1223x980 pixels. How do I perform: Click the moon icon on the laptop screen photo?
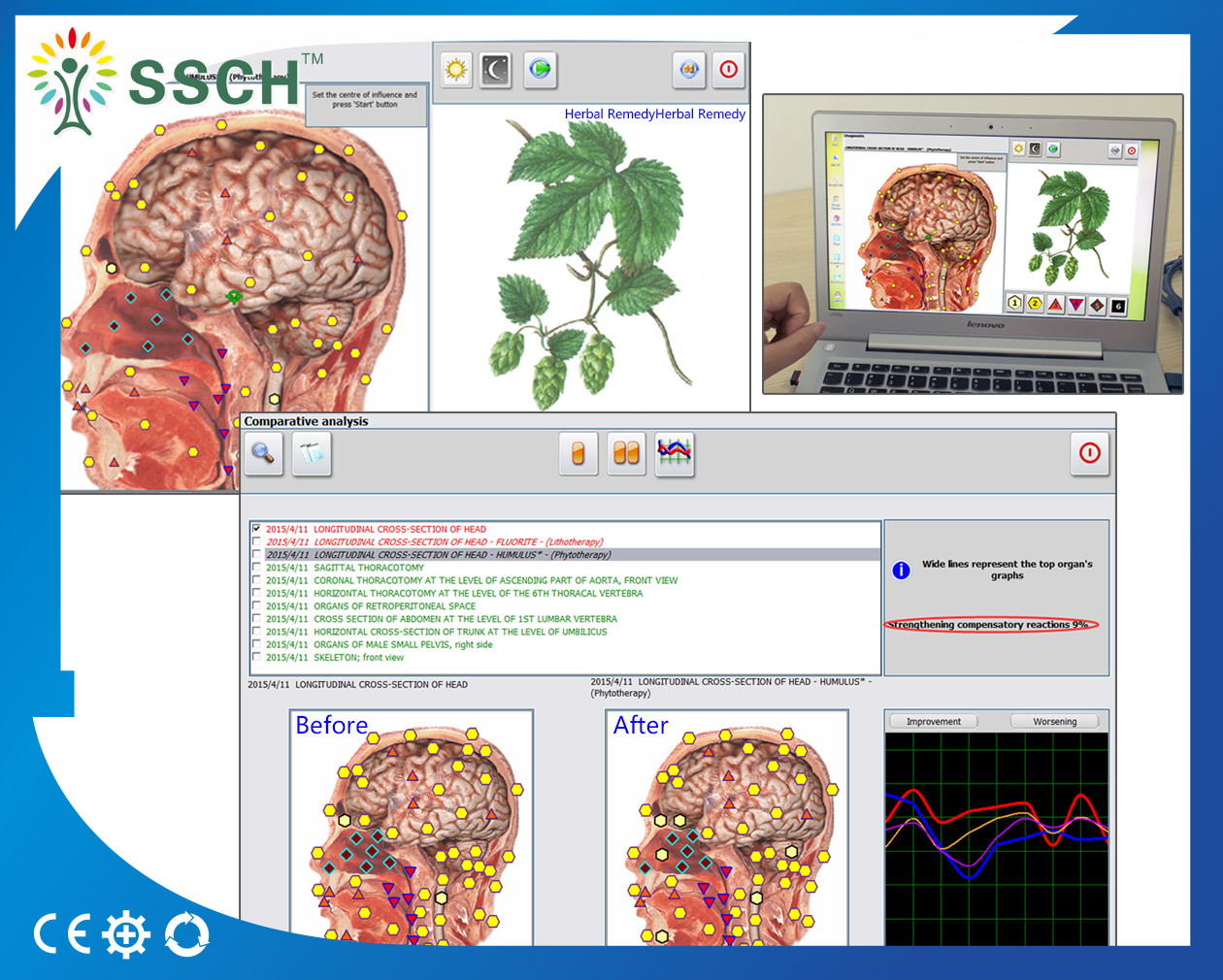click(1036, 148)
